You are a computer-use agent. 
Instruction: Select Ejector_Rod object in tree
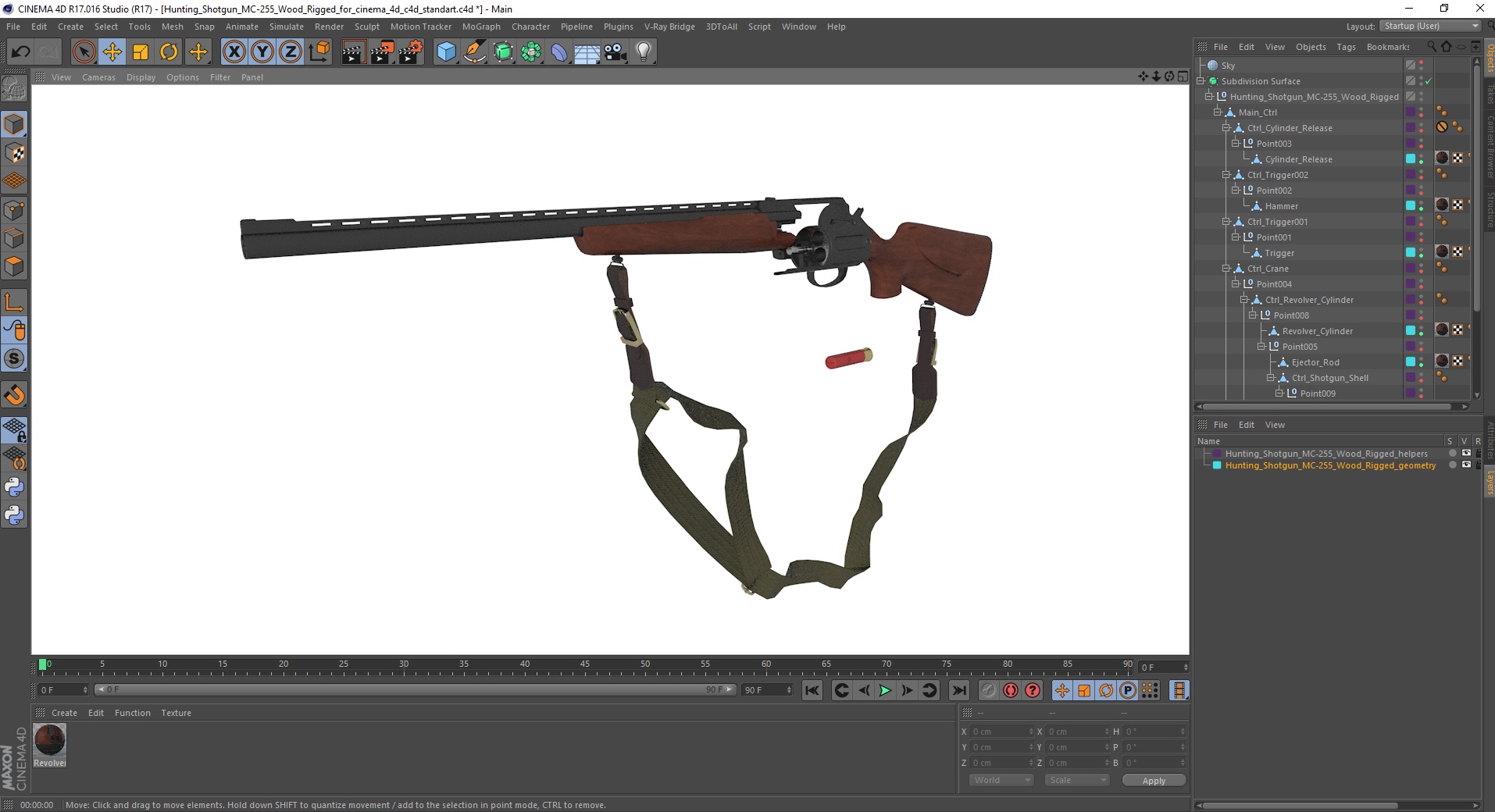click(1315, 361)
